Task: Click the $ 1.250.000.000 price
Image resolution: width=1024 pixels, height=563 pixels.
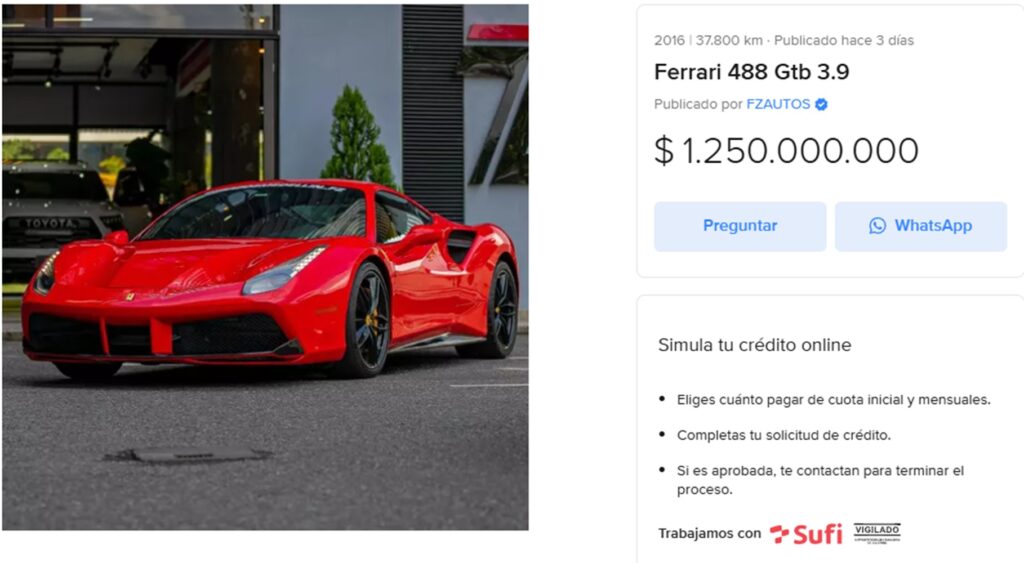Action: (x=786, y=151)
